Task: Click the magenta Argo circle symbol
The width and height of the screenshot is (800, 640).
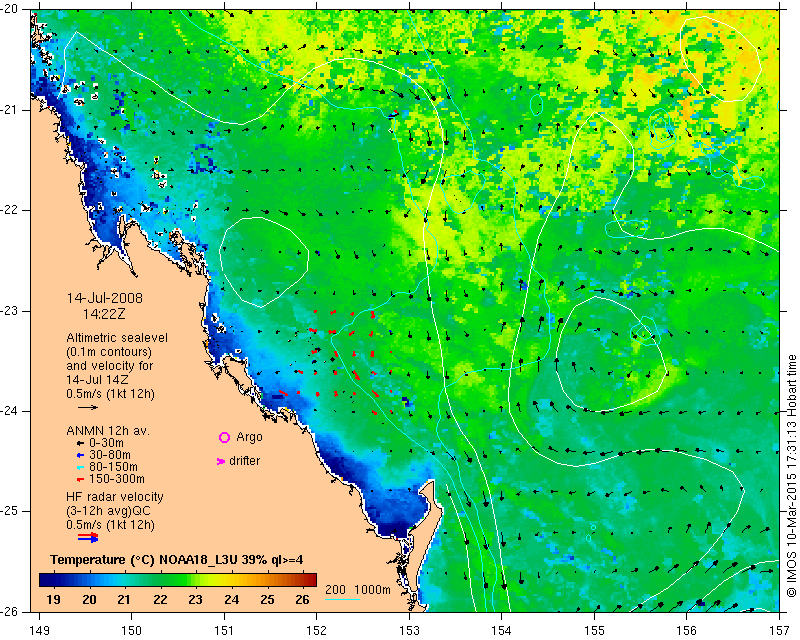Action: pyautogui.click(x=224, y=437)
